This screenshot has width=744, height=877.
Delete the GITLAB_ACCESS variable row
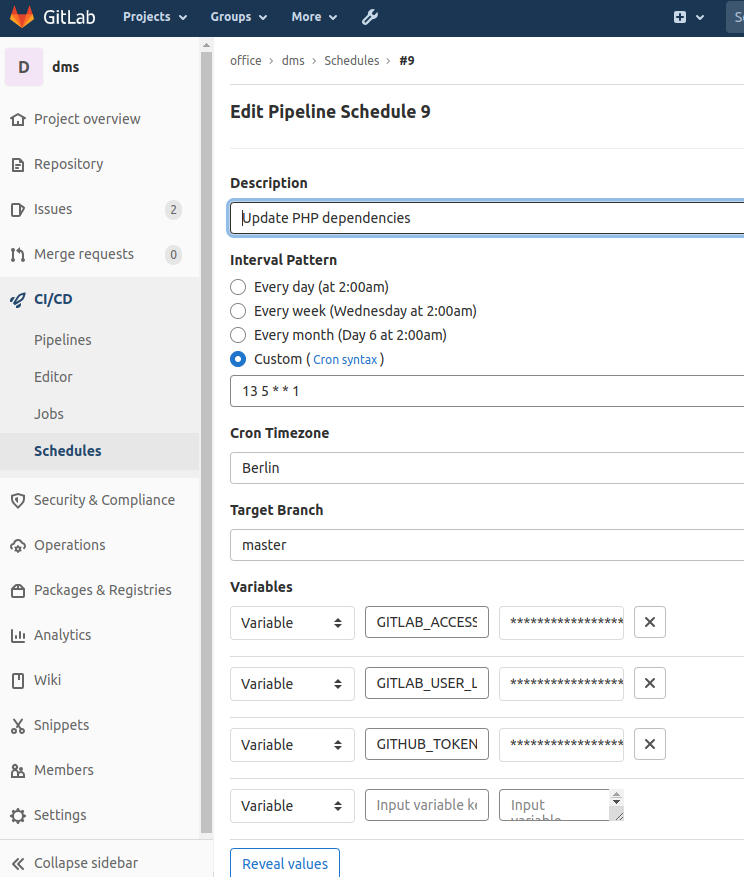click(649, 622)
